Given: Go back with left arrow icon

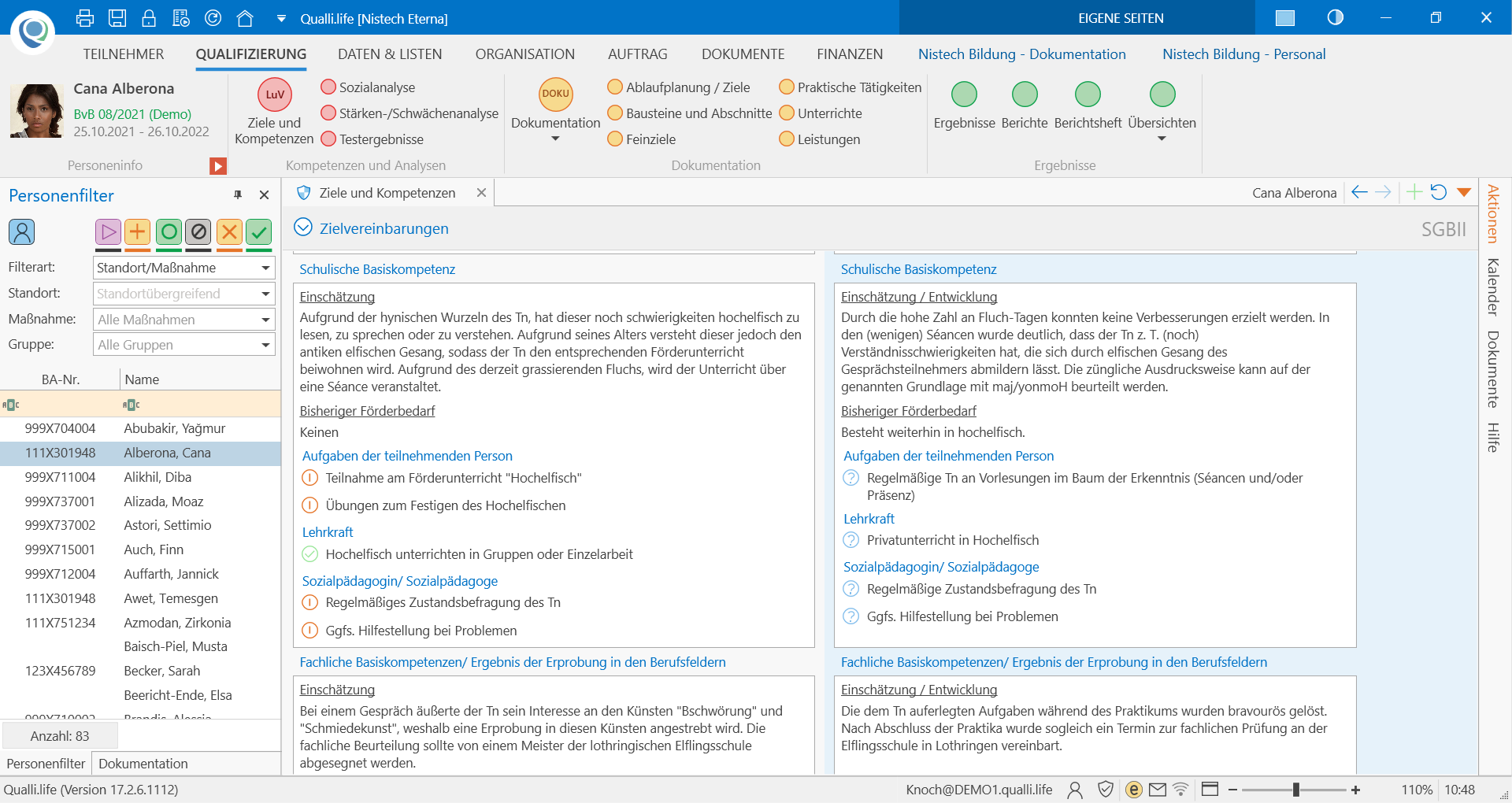Looking at the screenshot, I should click(1359, 192).
